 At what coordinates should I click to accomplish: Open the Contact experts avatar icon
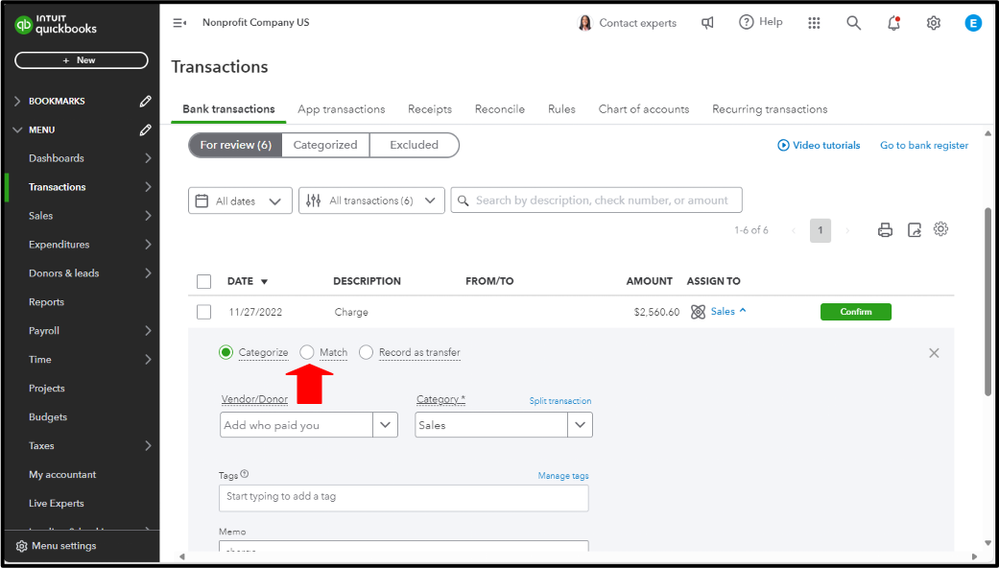click(584, 23)
